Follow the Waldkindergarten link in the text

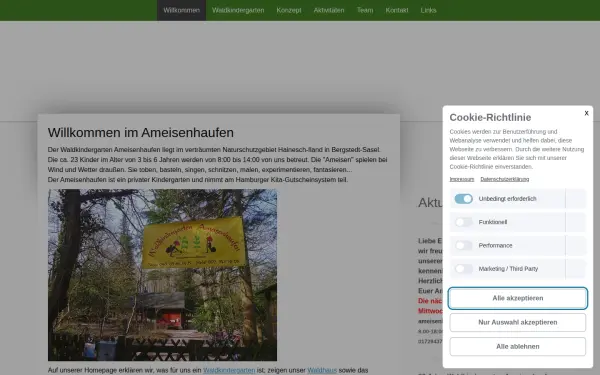click(x=229, y=370)
